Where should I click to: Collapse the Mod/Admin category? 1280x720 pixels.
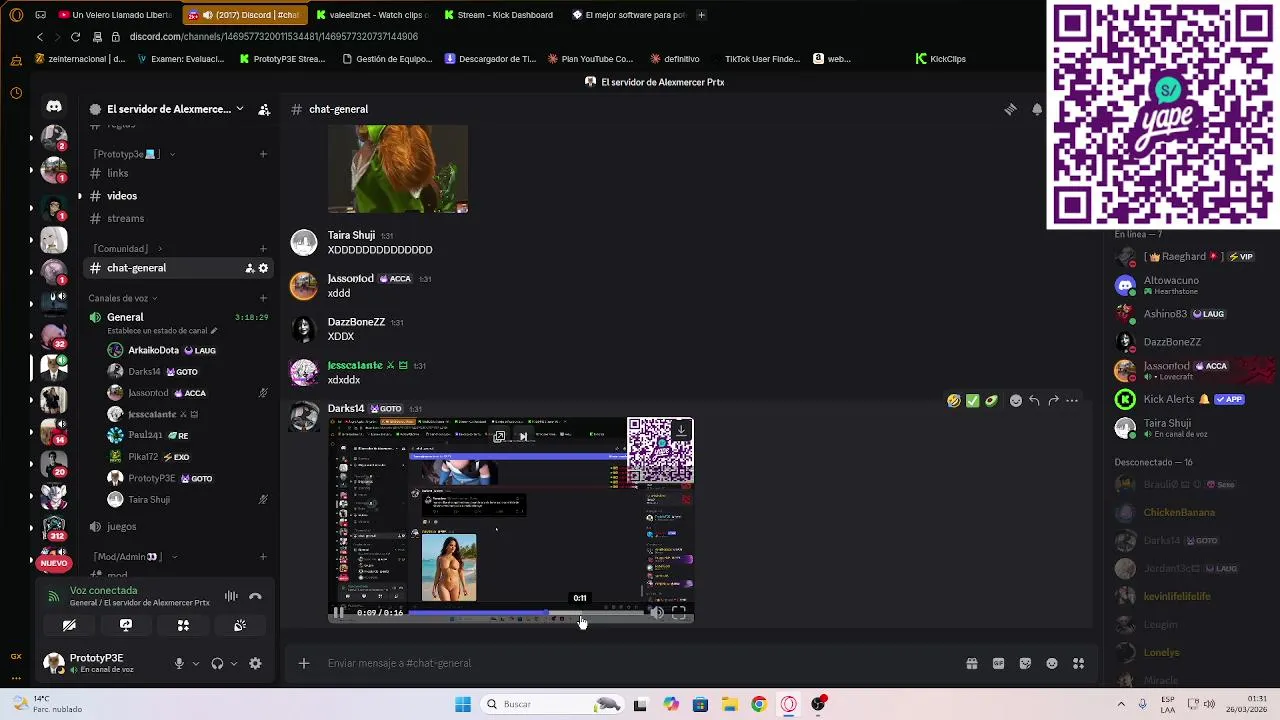[135, 557]
